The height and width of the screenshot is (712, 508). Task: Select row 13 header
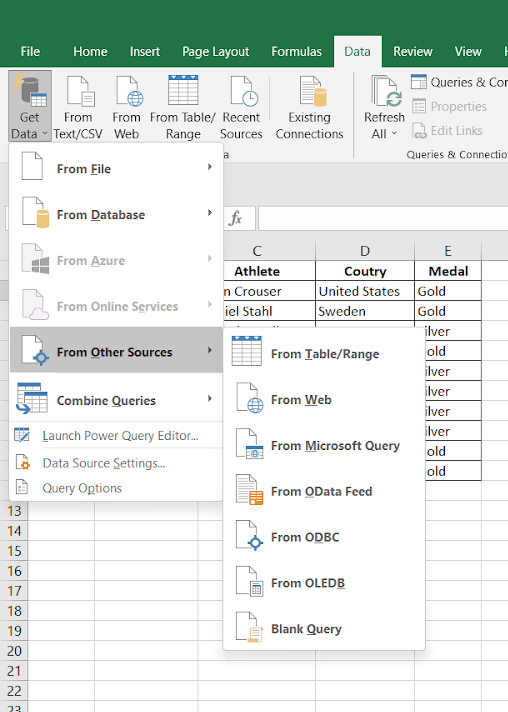tap(14, 511)
